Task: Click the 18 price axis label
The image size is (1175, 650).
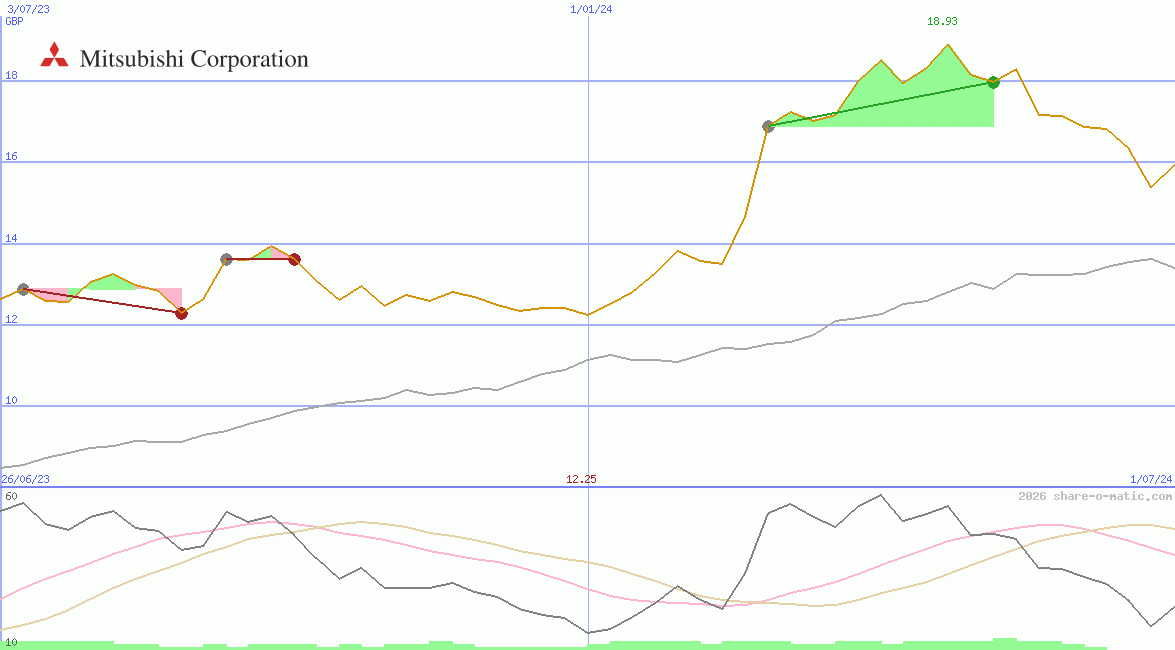Action: pos(11,75)
